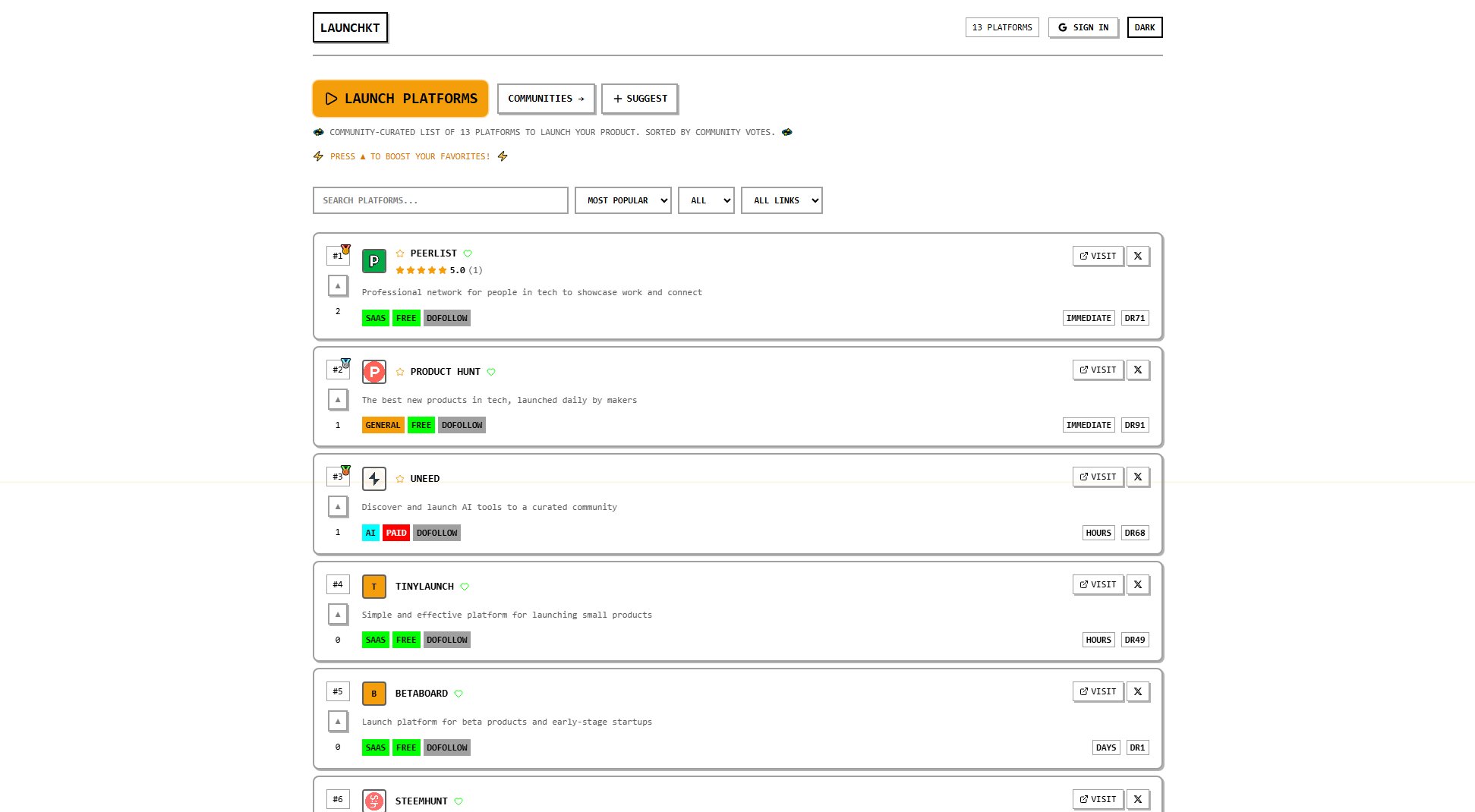
Task: Visit BetaBoard website
Action: tap(1098, 691)
